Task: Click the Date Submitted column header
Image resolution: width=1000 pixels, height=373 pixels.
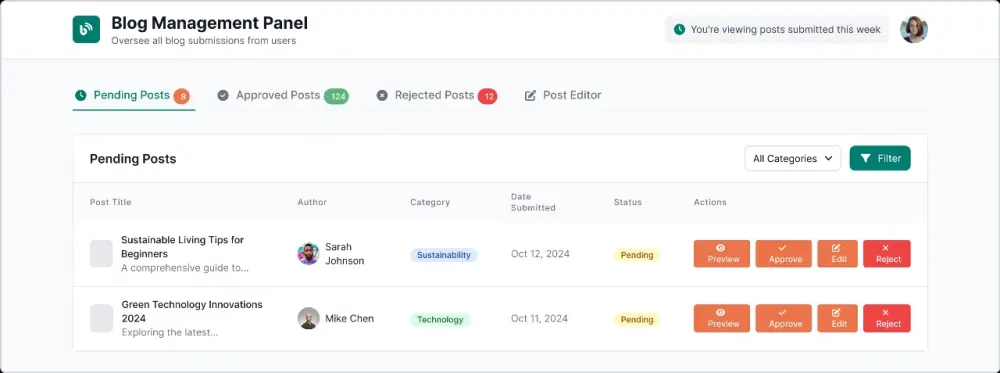Action: point(533,202)
